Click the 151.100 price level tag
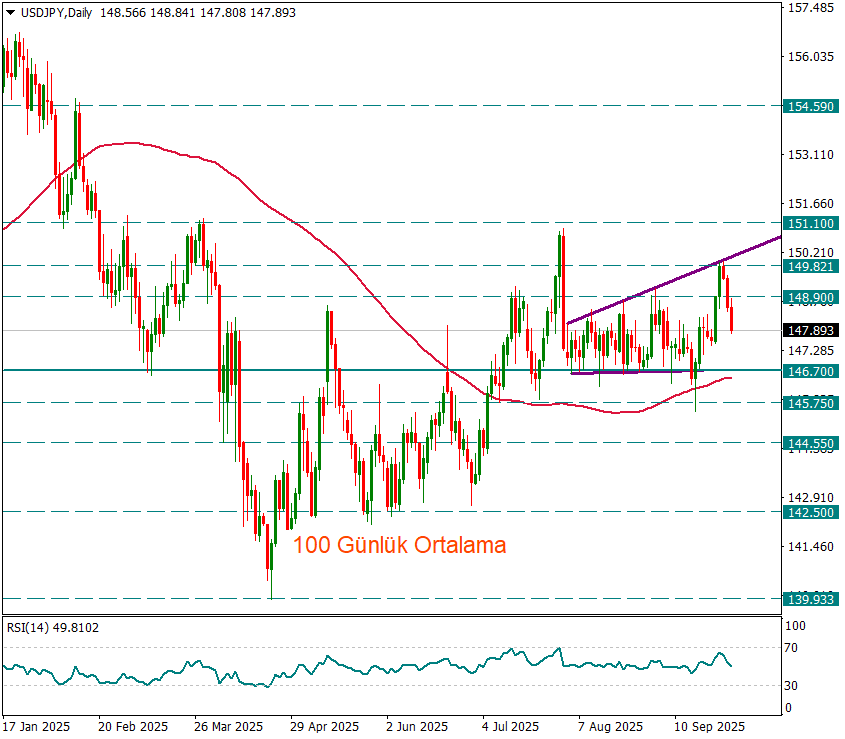 point(811,223)
